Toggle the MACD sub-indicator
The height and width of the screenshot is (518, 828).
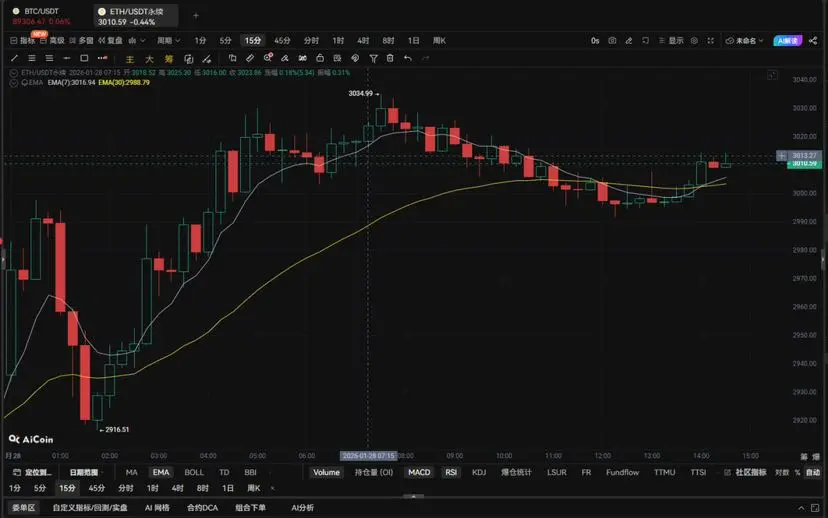coord(419,472)
